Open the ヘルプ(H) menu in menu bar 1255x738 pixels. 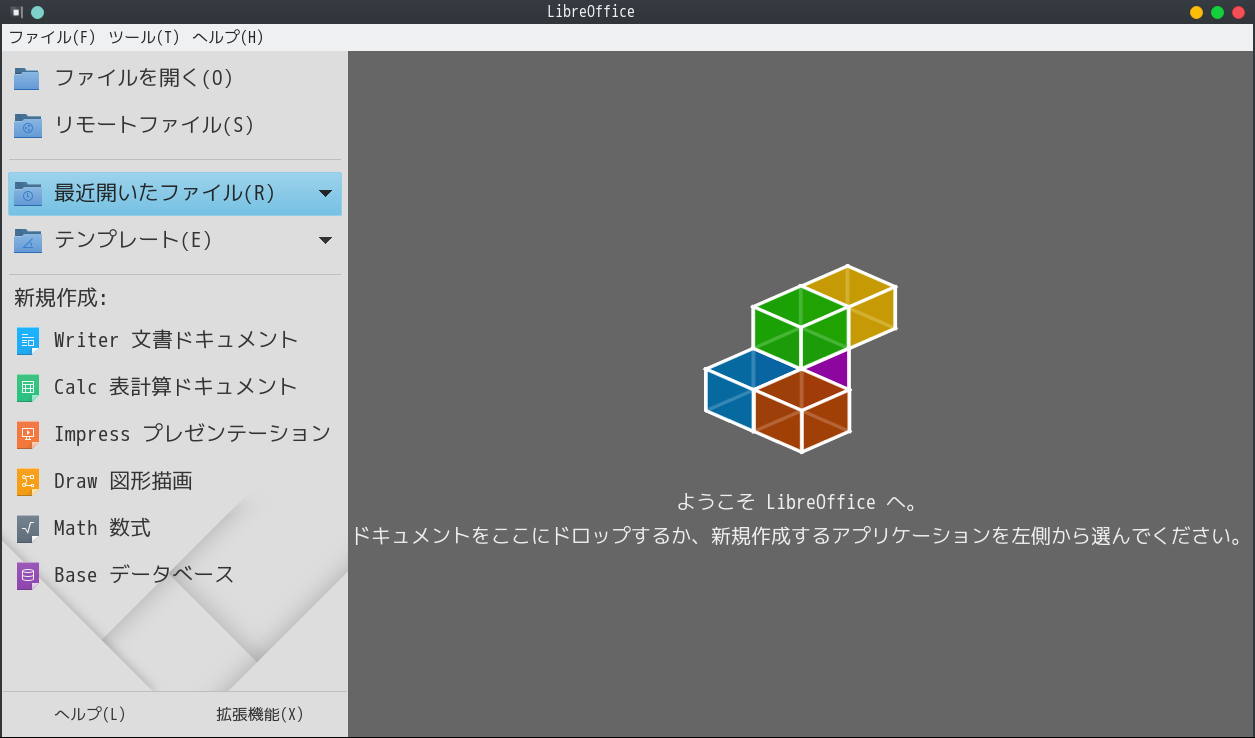[228, 37]
